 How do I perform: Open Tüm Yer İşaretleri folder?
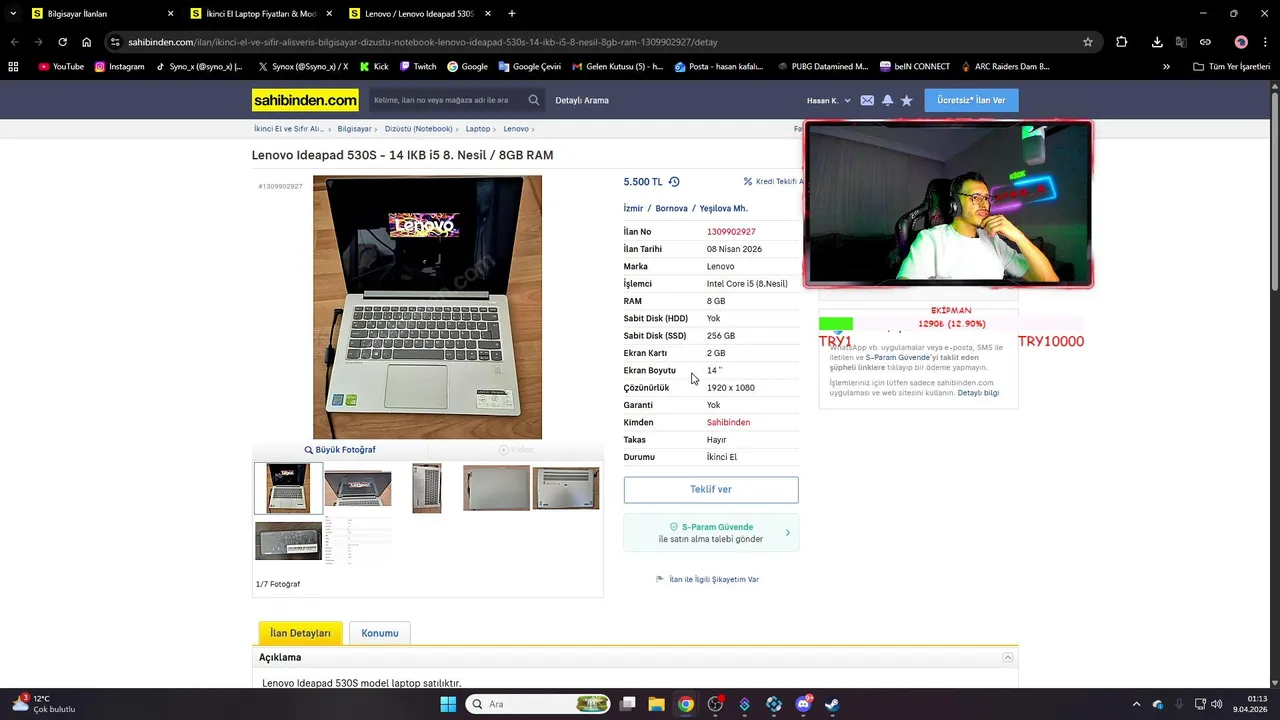coord(1232,67)
